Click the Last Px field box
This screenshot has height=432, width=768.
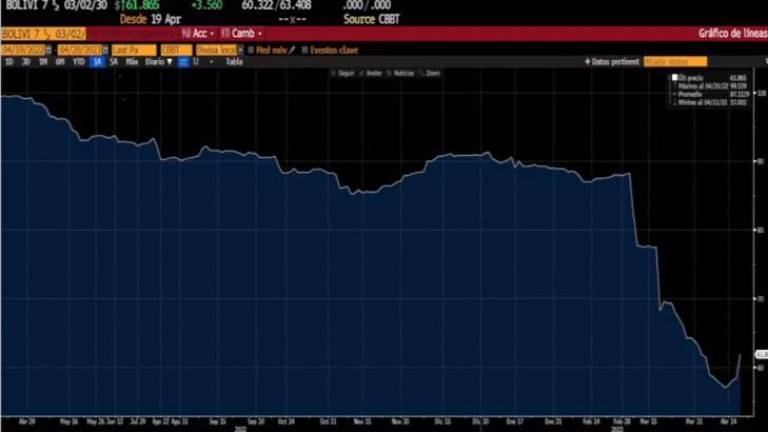point(132,49)
